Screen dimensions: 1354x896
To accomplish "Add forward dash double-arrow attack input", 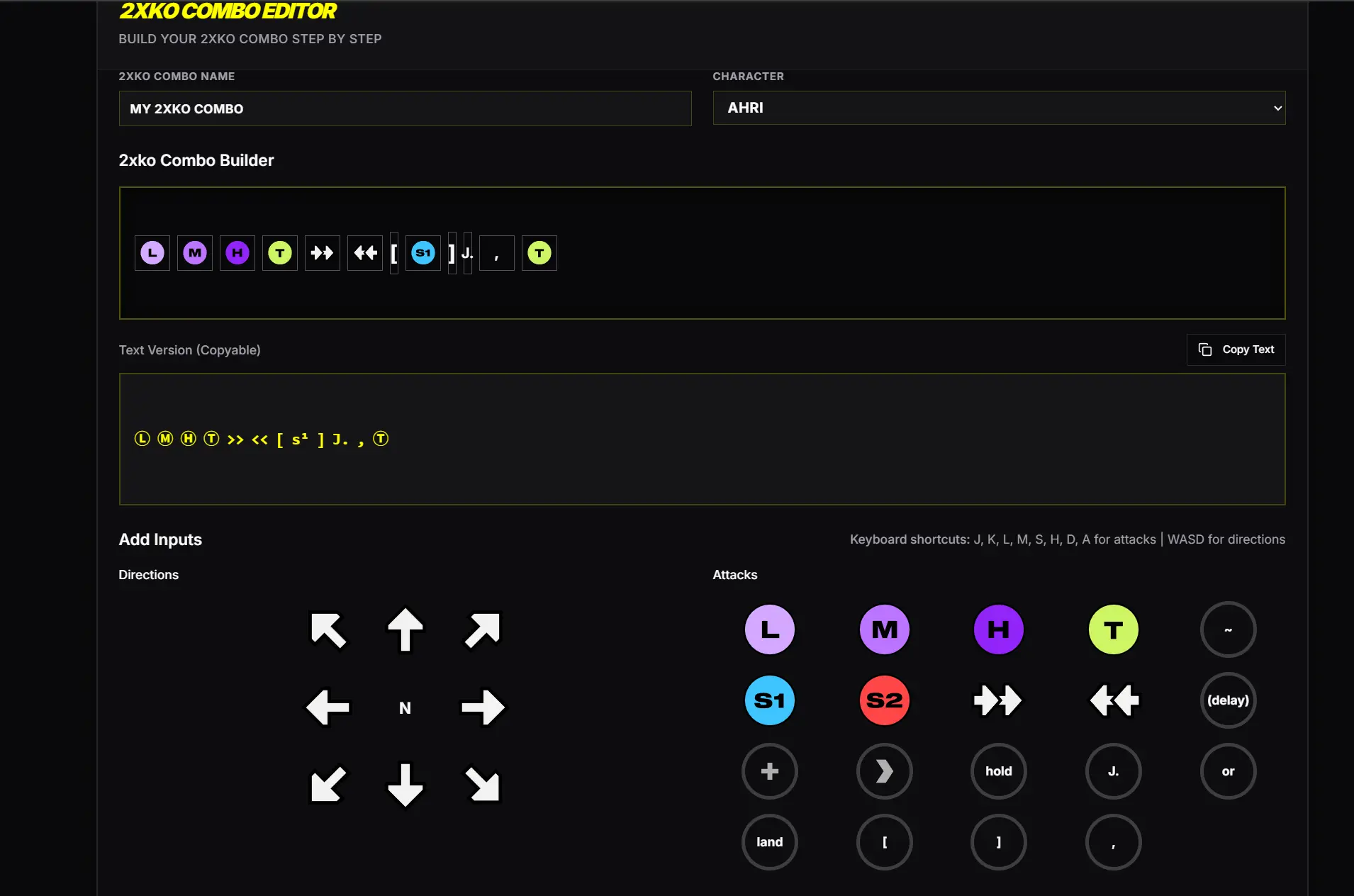I will tap(998, 700).
